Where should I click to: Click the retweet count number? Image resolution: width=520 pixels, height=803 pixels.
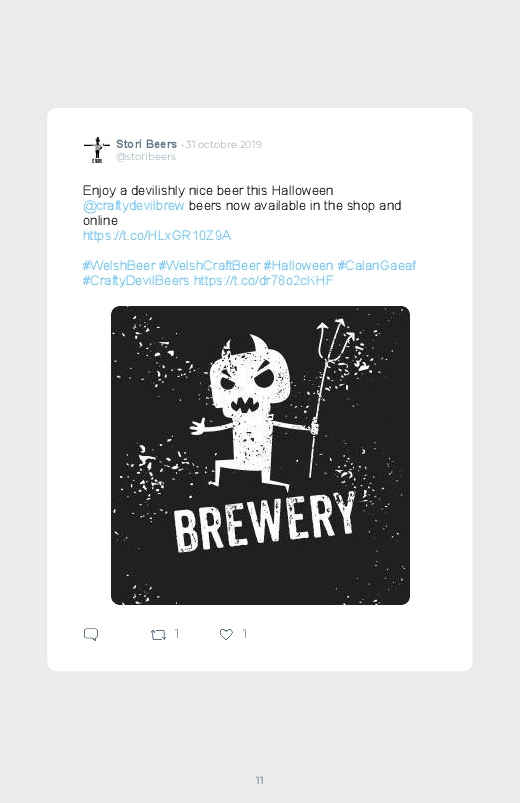177,634
